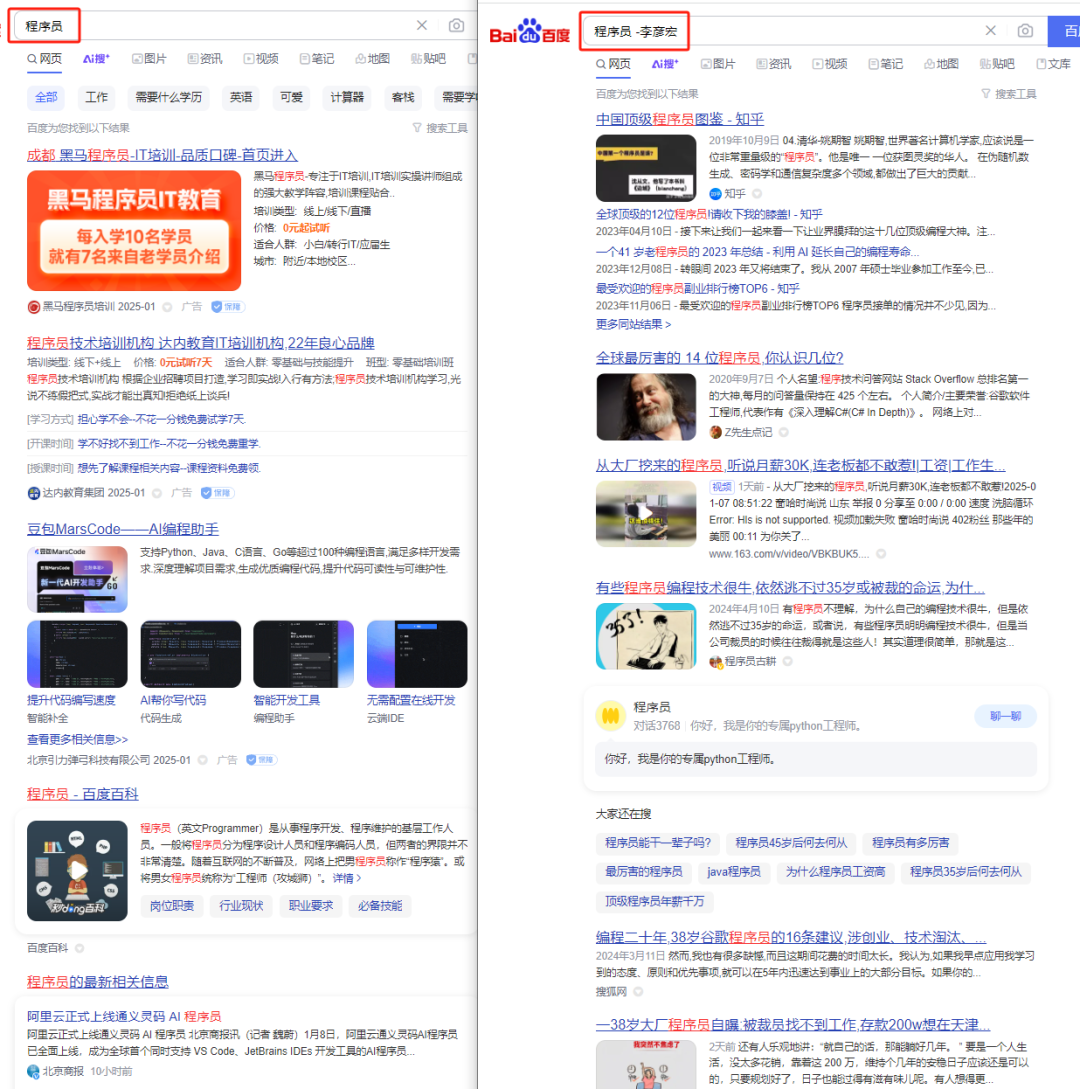Clear the 程序员 -李彦宏 search box

990,31
